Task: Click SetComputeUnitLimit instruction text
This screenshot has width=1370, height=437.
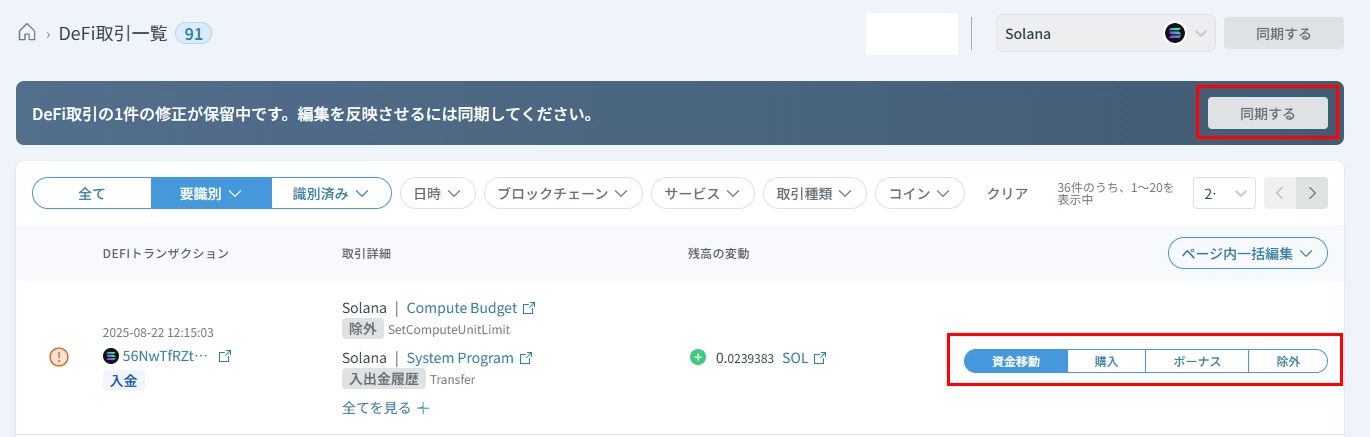Action: [x=449, y=329]
